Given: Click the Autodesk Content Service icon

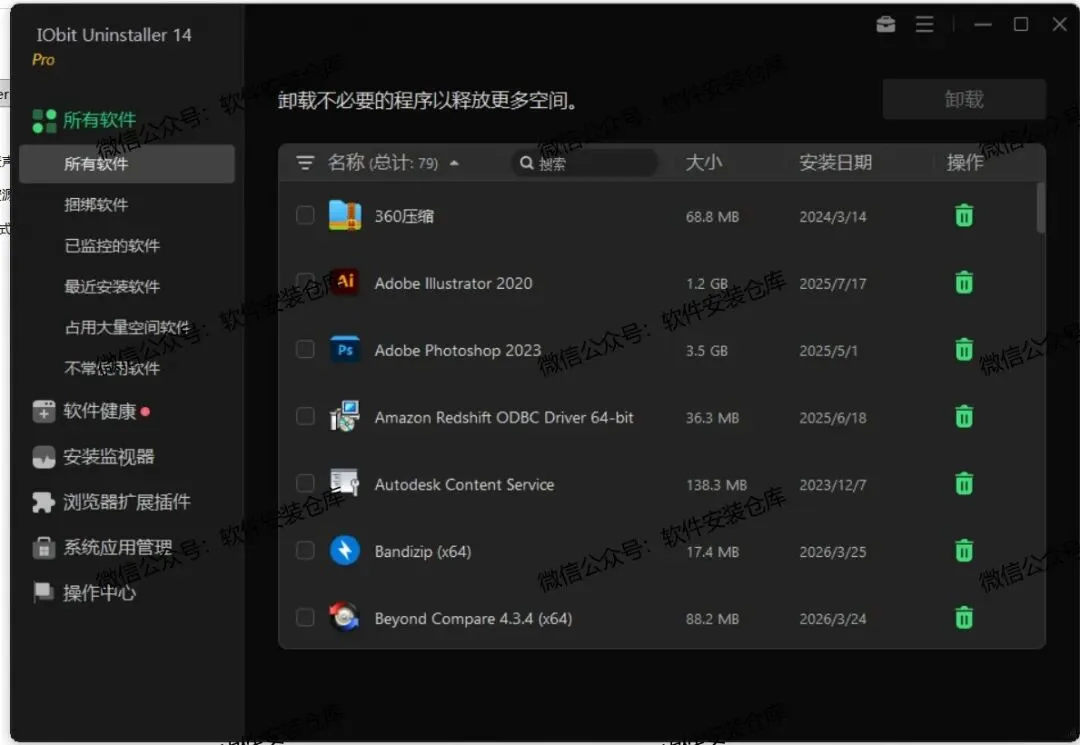Looking at the screenshot, I should click(344, 483).
